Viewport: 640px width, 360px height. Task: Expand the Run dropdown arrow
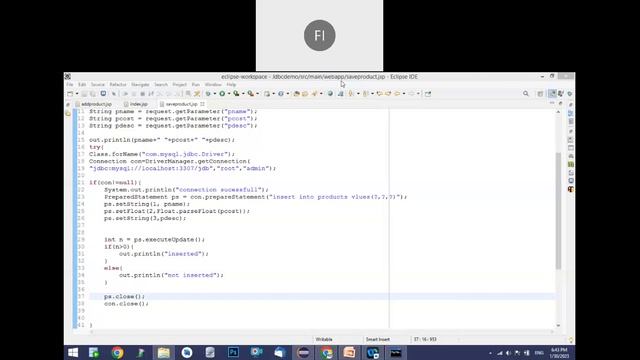tap(229, 94)
